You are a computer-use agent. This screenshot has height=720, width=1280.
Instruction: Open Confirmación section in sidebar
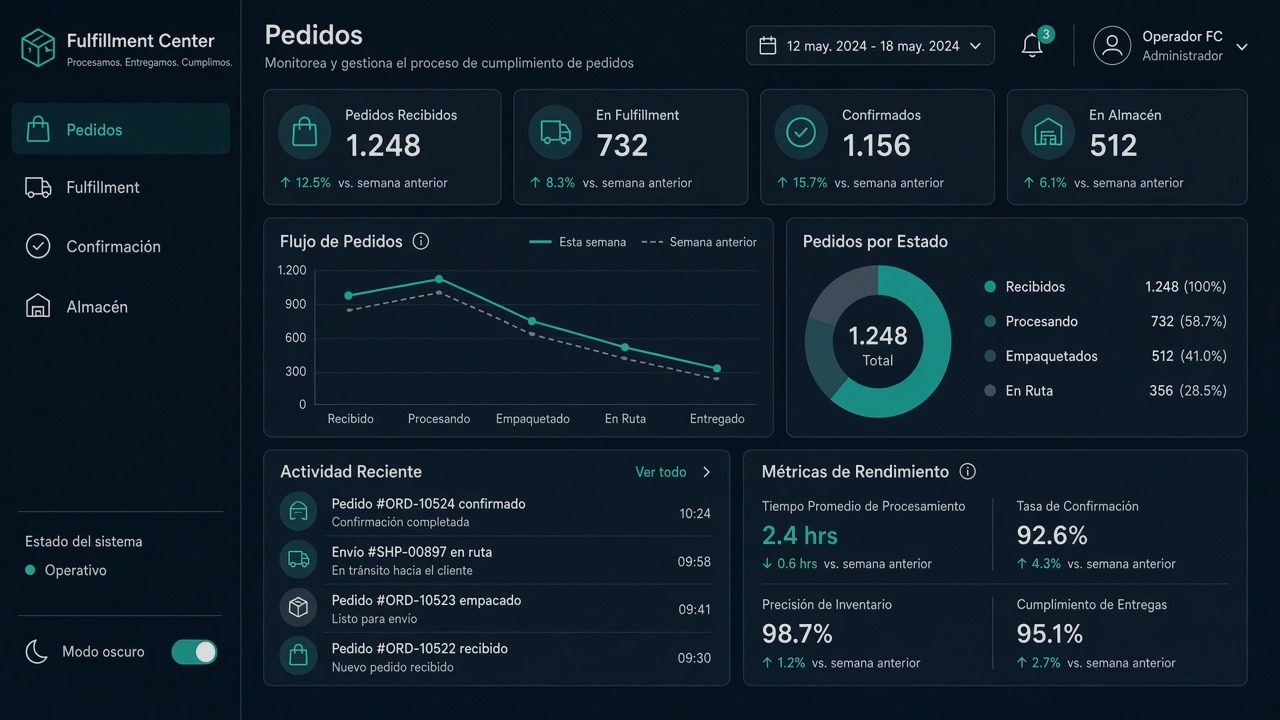click(x=121, y=246)
